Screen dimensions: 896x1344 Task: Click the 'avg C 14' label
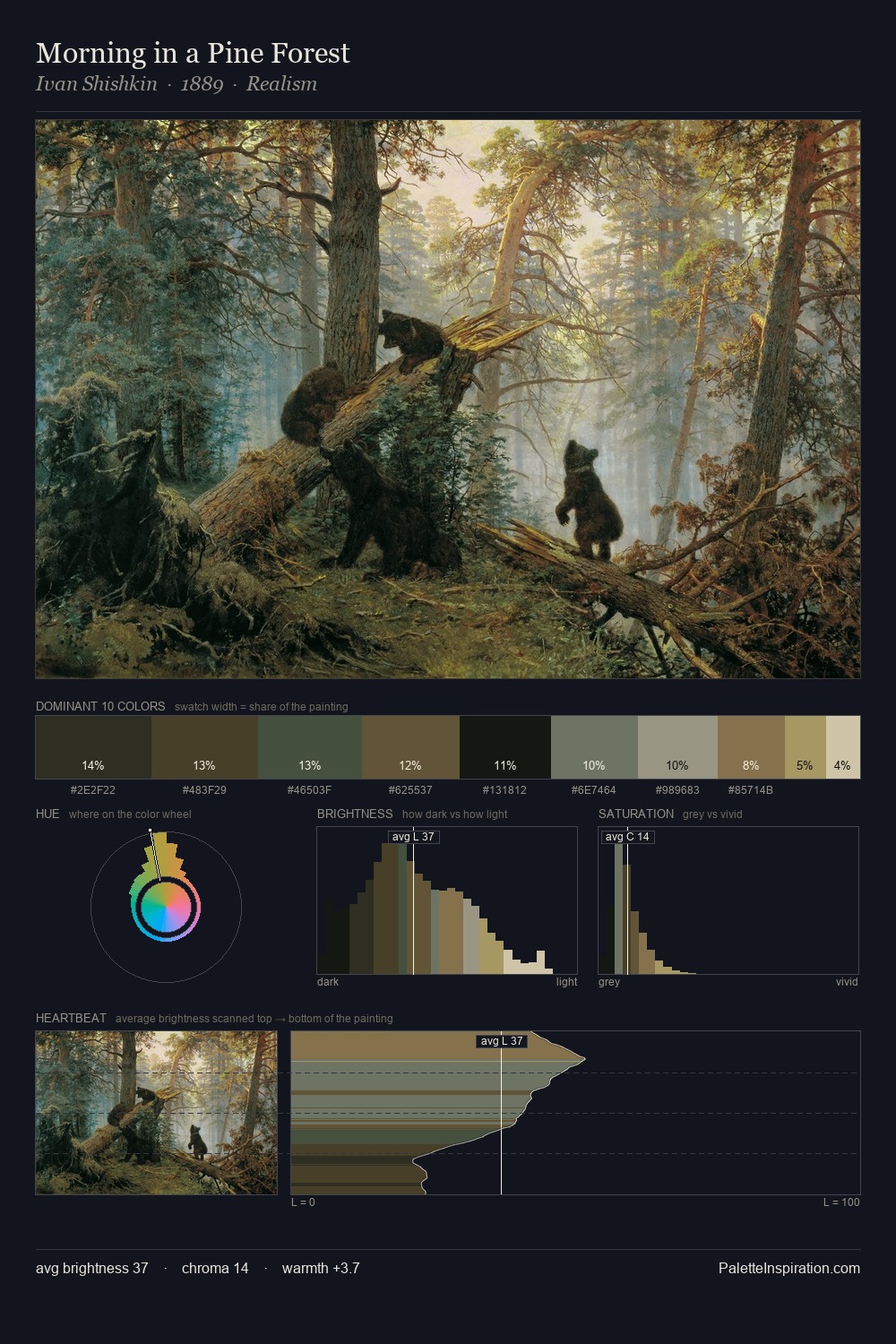[627, 837]
